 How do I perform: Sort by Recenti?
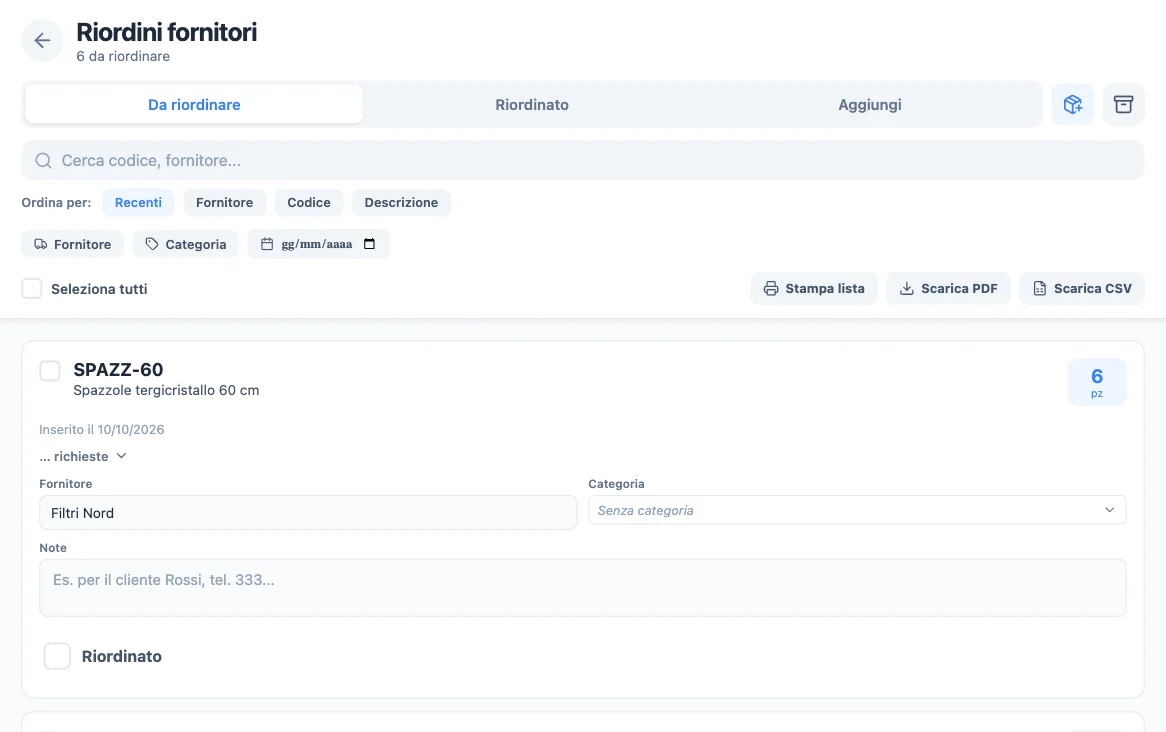[138, 202]
